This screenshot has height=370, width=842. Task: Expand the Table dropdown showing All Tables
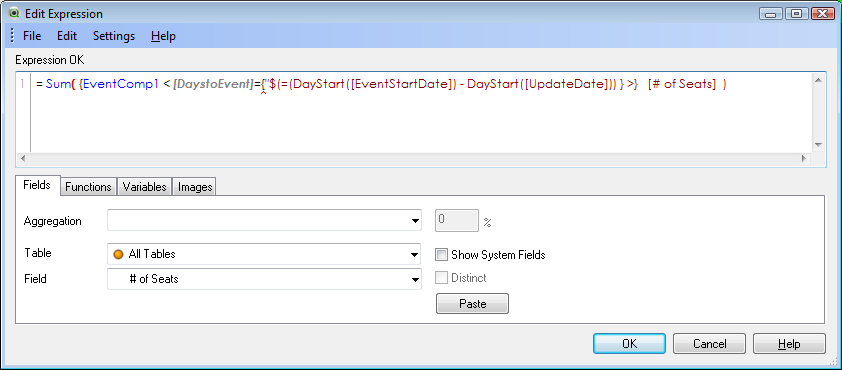pos(415,254)
